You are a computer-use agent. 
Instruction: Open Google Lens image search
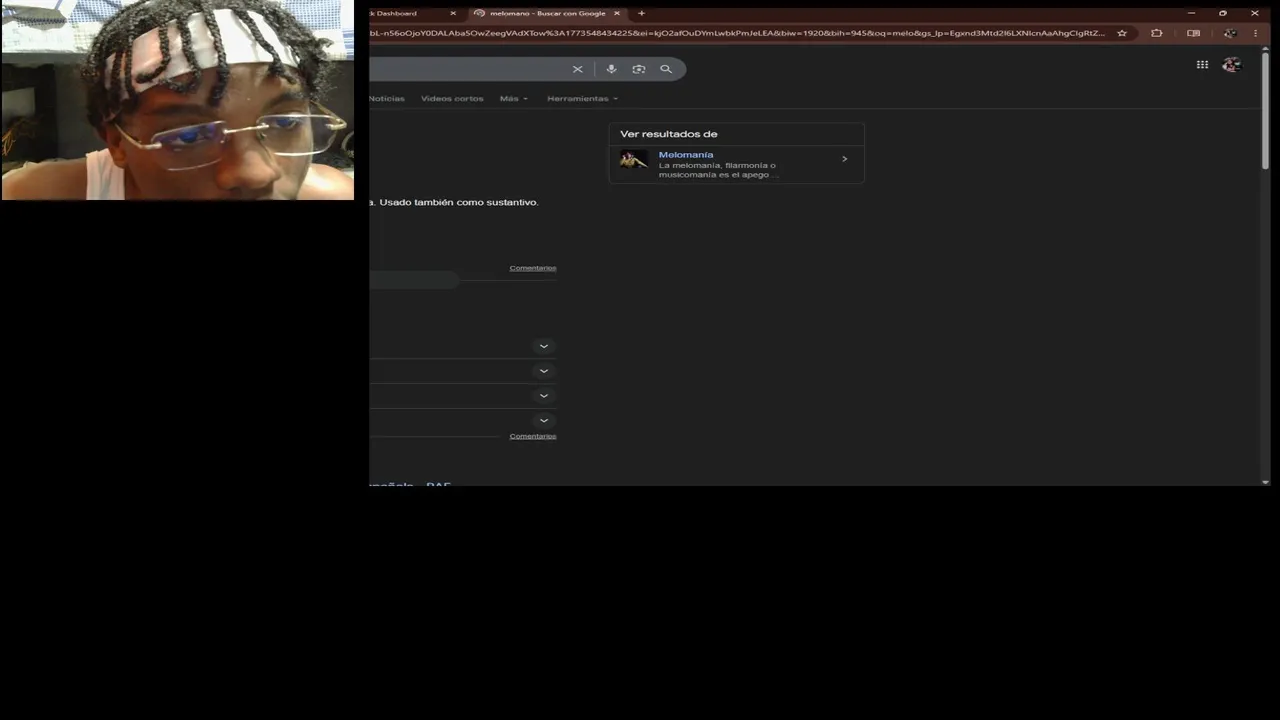[639, 69]
